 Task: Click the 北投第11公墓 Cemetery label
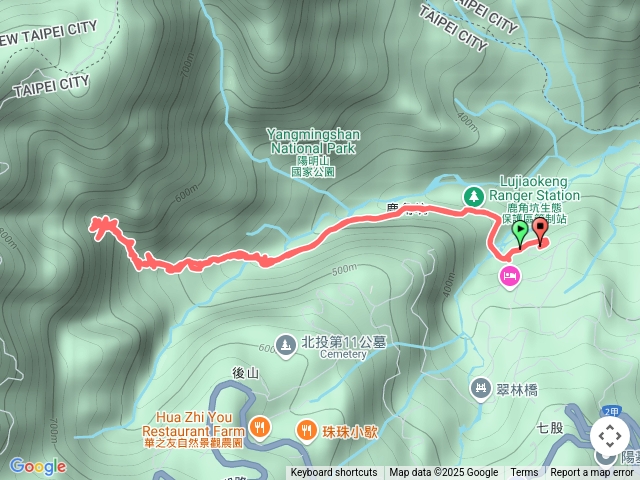pos(343,347)
